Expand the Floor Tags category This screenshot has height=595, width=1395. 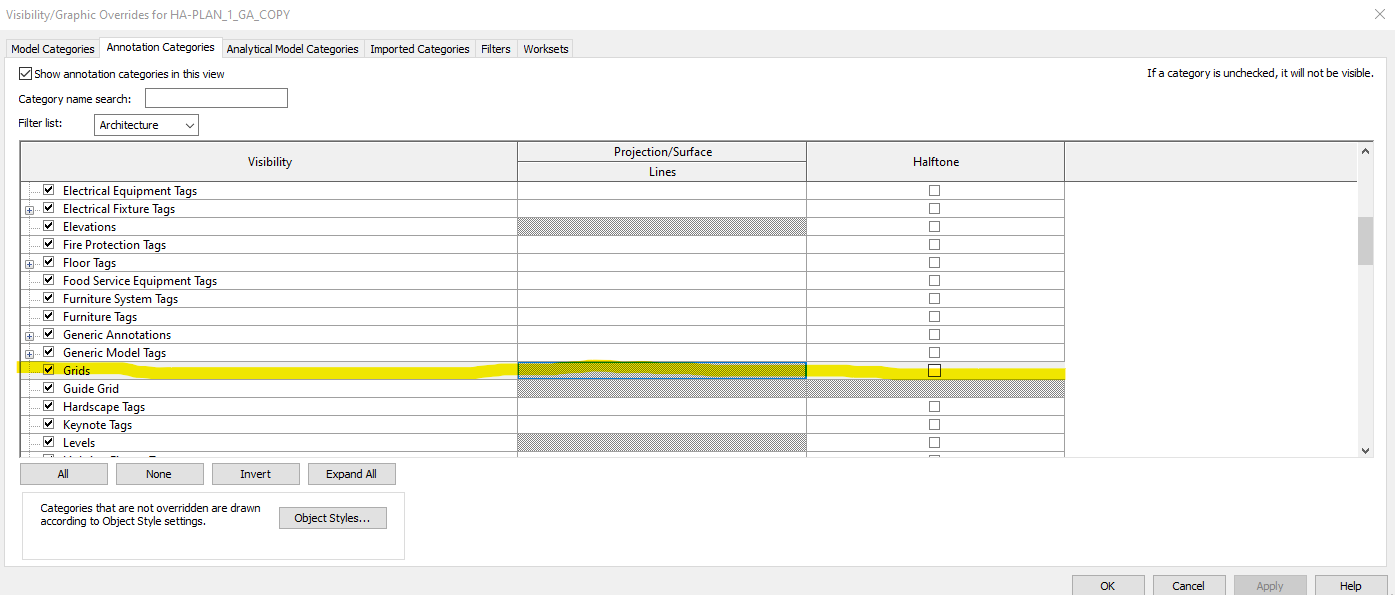pyautogui.click(x=29, y=261)
